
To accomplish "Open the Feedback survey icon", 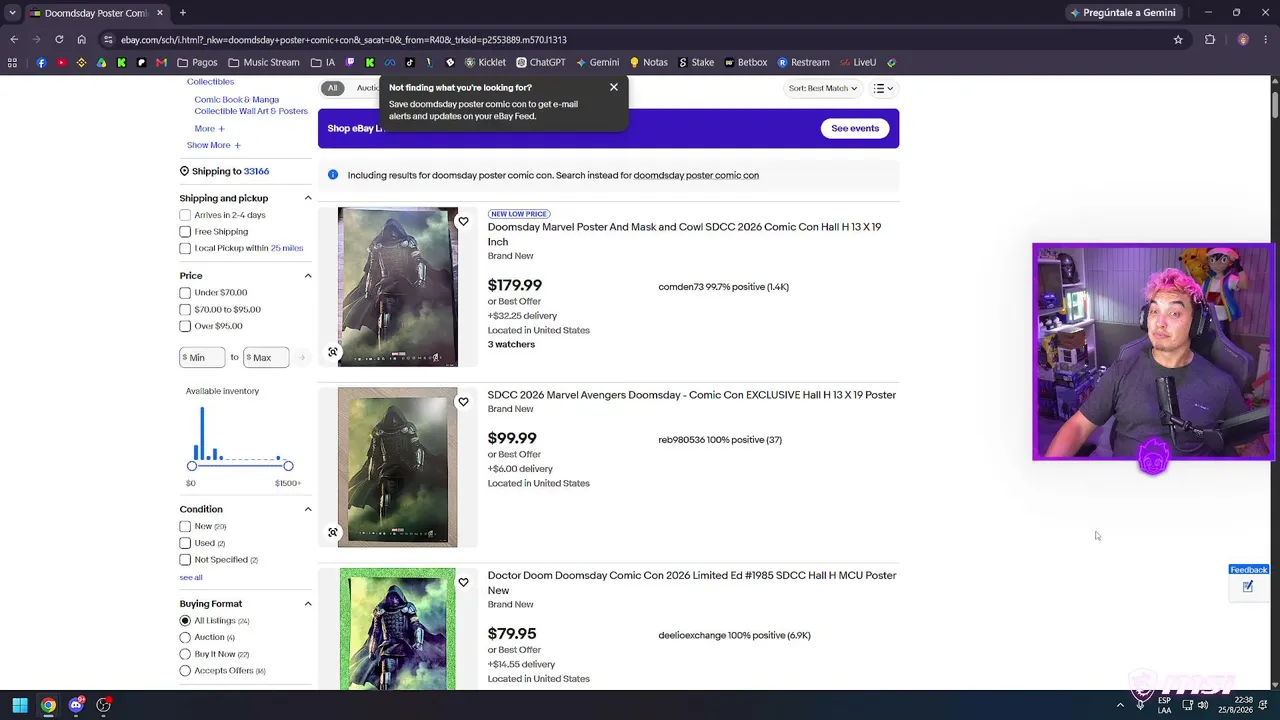I will (x=1248, y=587).
